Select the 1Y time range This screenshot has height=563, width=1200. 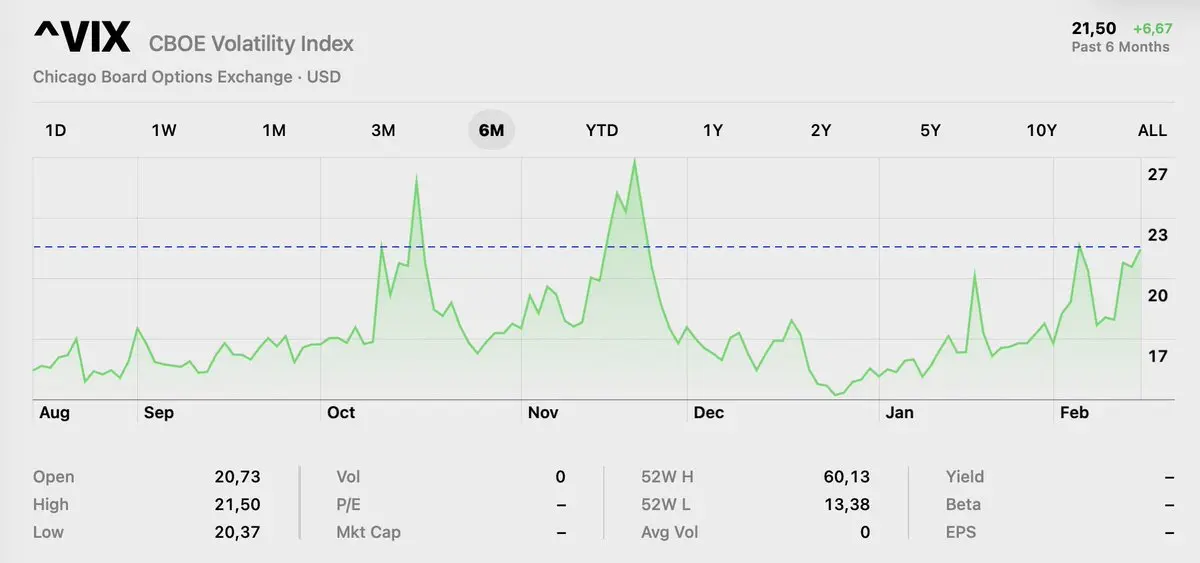click(712, 130)
